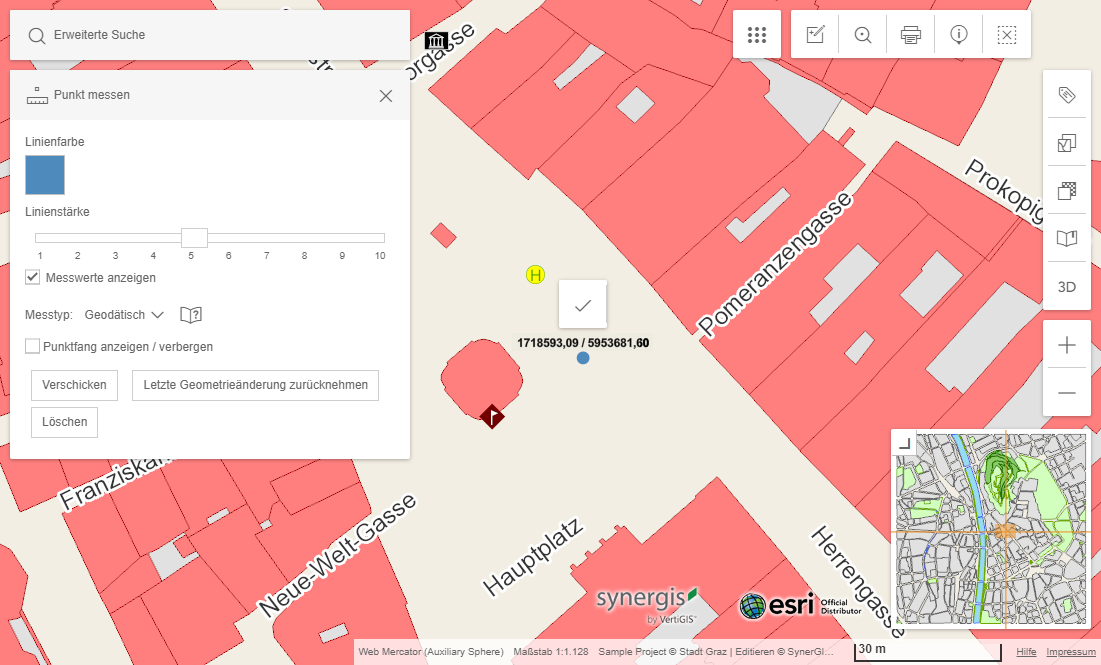Image resolution: width=1101 pixels, height=665 pixels.
Task: Open the app grid menu
Action: pyautogui.click(x=757, y=33)
